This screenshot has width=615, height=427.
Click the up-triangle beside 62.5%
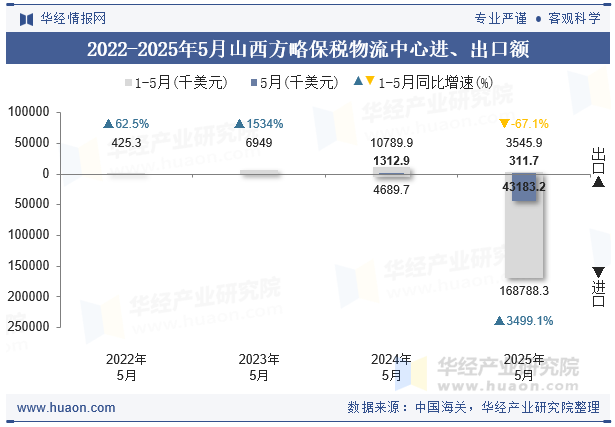108,124
